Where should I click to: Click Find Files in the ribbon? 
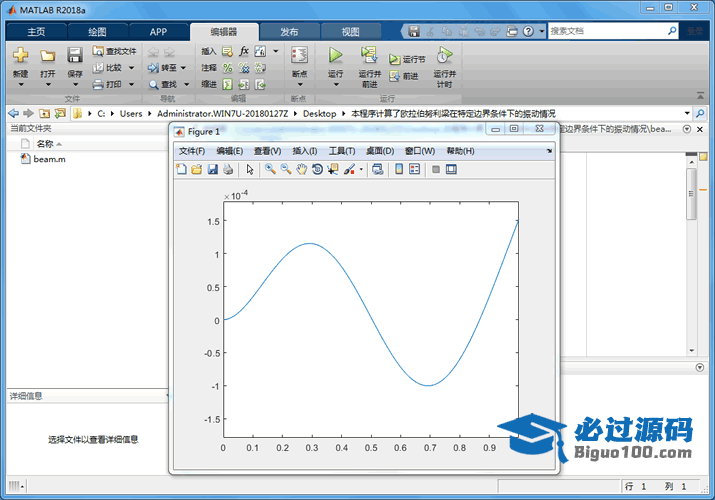pyautogui.click(x=114, y=51)
